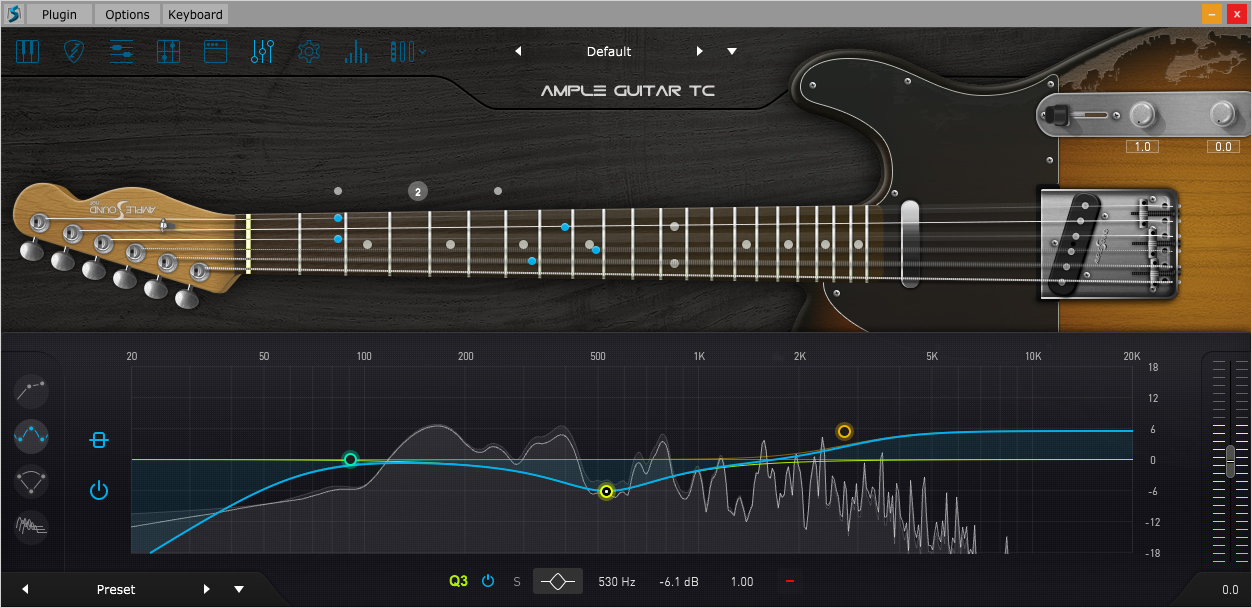Open the four-pane fader grid panel icon

[x=169, y=52]
